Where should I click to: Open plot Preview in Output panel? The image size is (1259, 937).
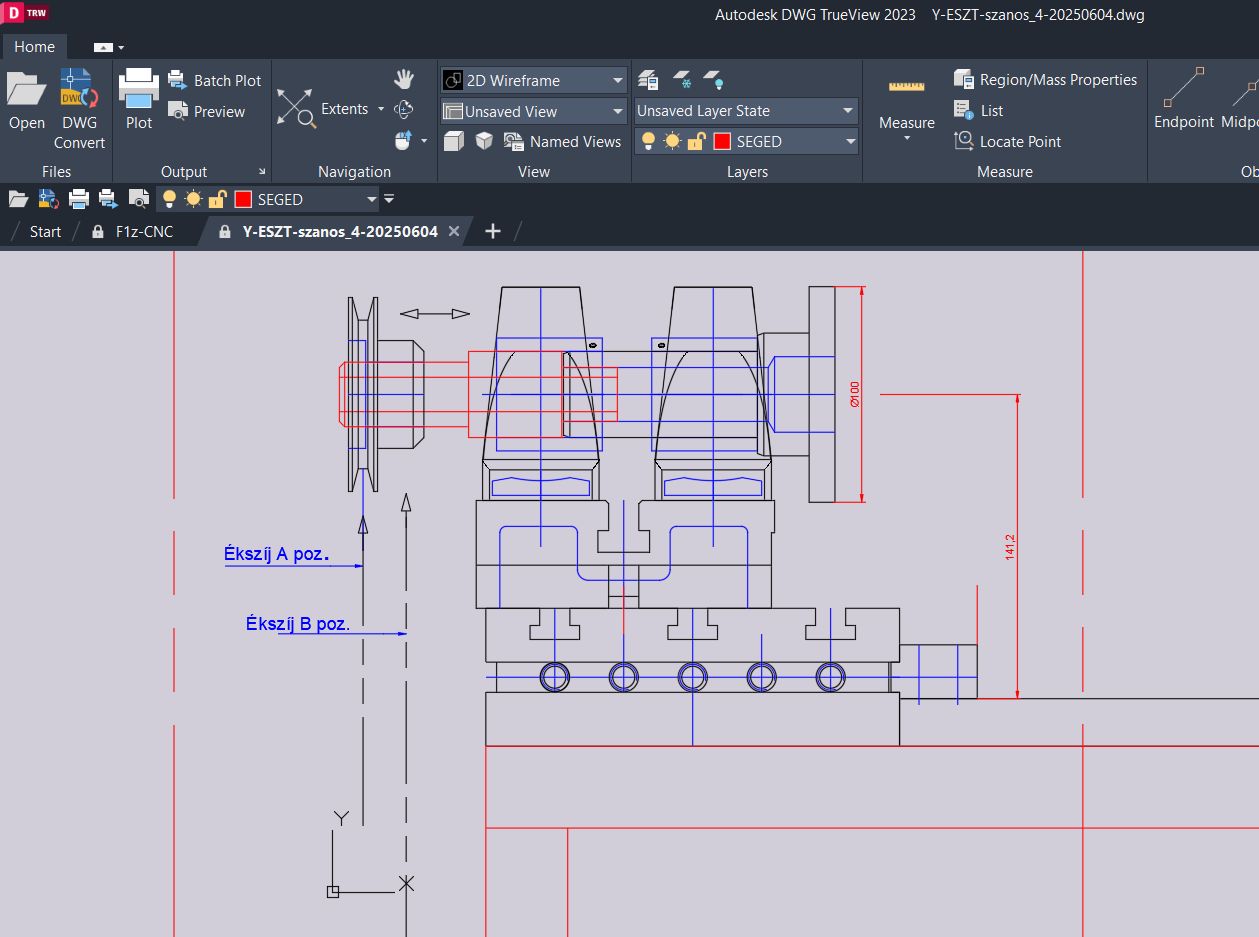206,111
